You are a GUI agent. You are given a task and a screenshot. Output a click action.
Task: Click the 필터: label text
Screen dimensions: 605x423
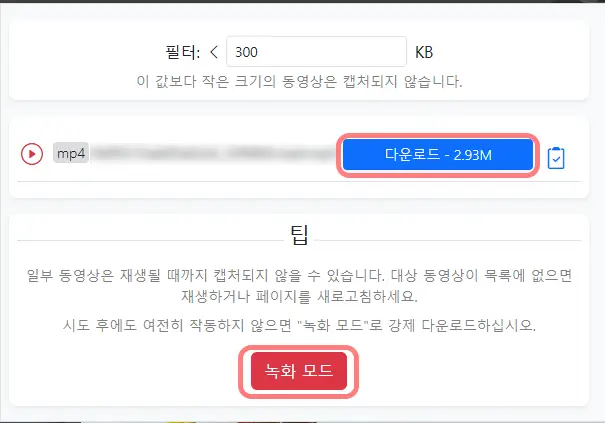click(x=183, y=52)
